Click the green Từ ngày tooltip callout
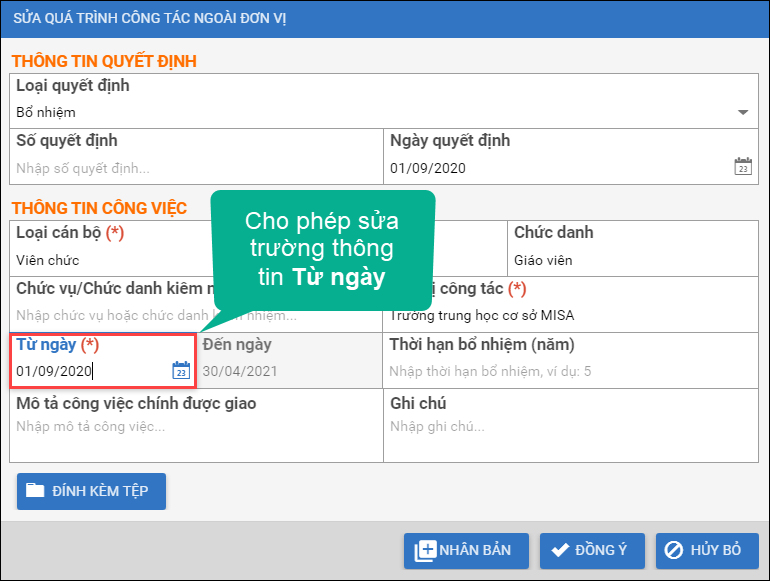Image resolution: width=770 pixels, height=581 pixels. click(x=322, y=250)
